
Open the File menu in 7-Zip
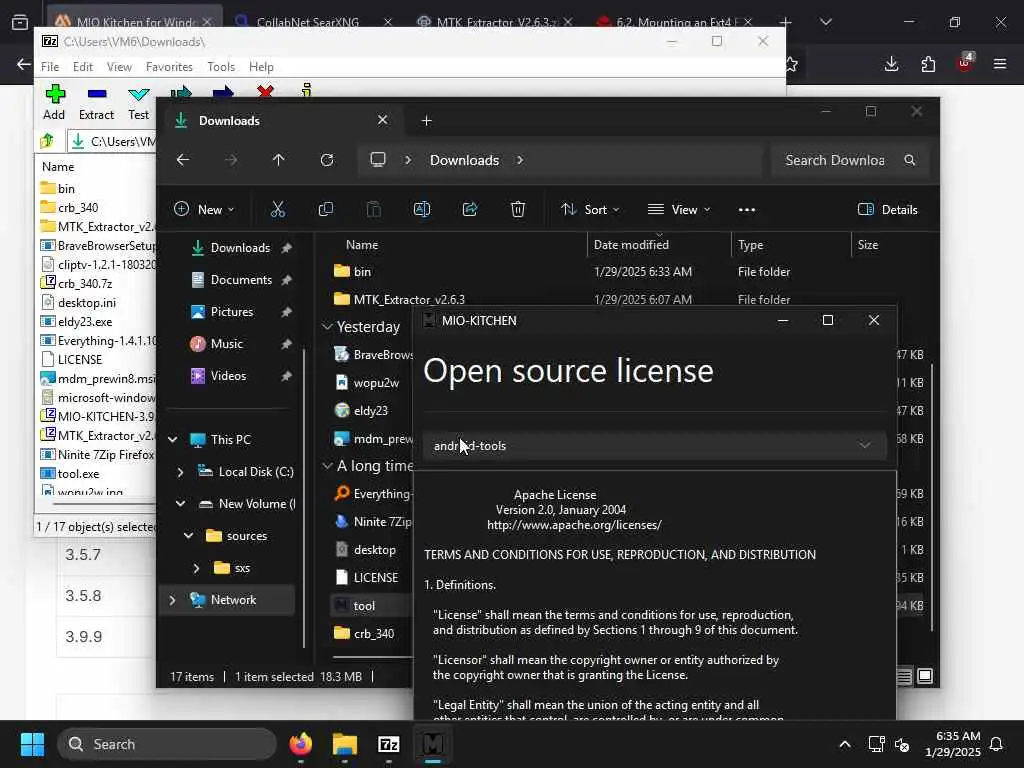[50, 67]
